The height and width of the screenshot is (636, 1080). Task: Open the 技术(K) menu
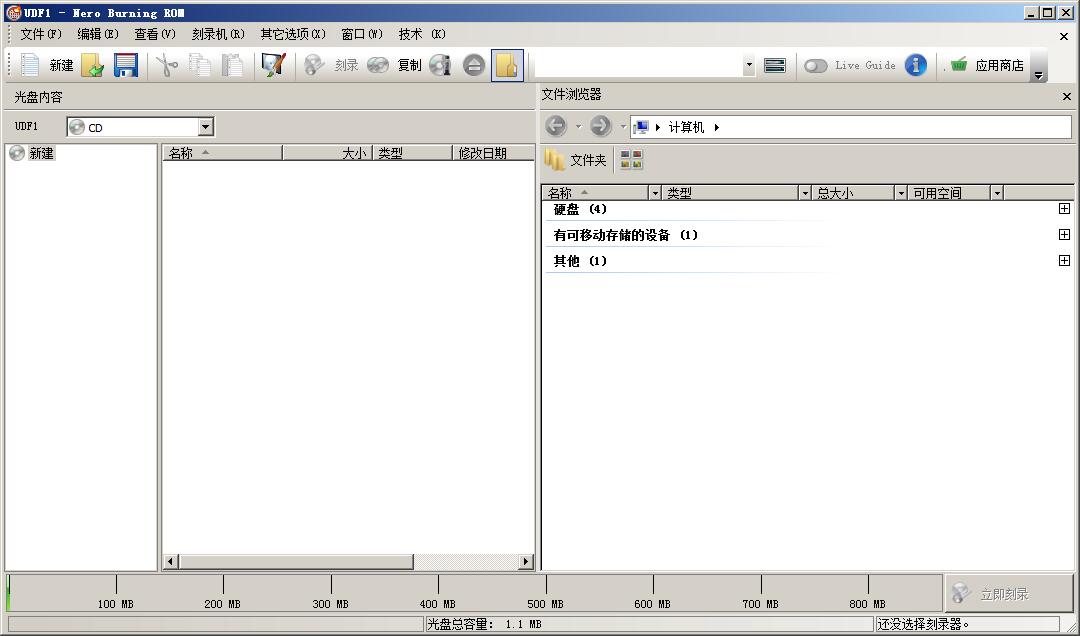[x=422, y=34]
